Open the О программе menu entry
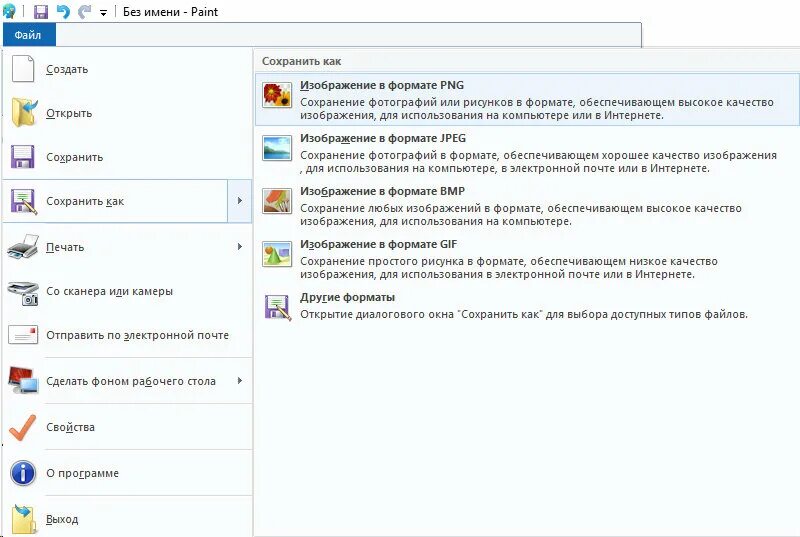 (x=128, y=473)
